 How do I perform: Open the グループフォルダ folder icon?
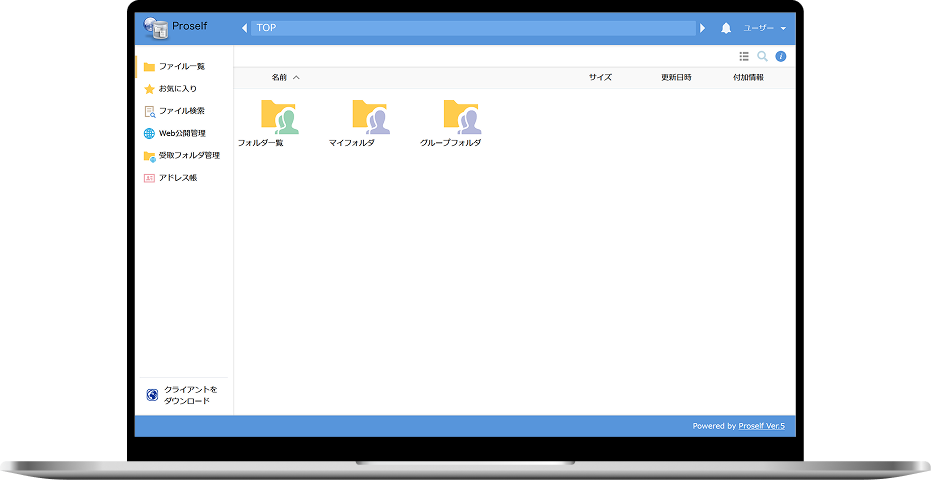tap(461, 117)
